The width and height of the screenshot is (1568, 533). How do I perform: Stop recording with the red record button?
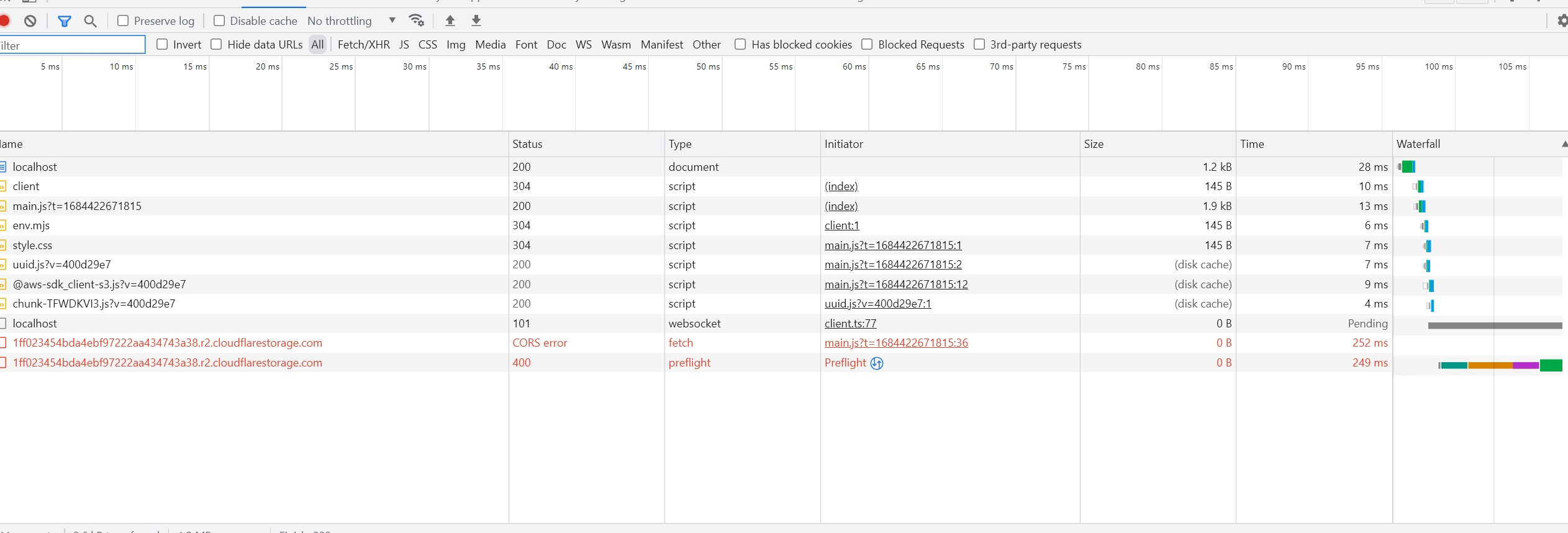(4, 21)
